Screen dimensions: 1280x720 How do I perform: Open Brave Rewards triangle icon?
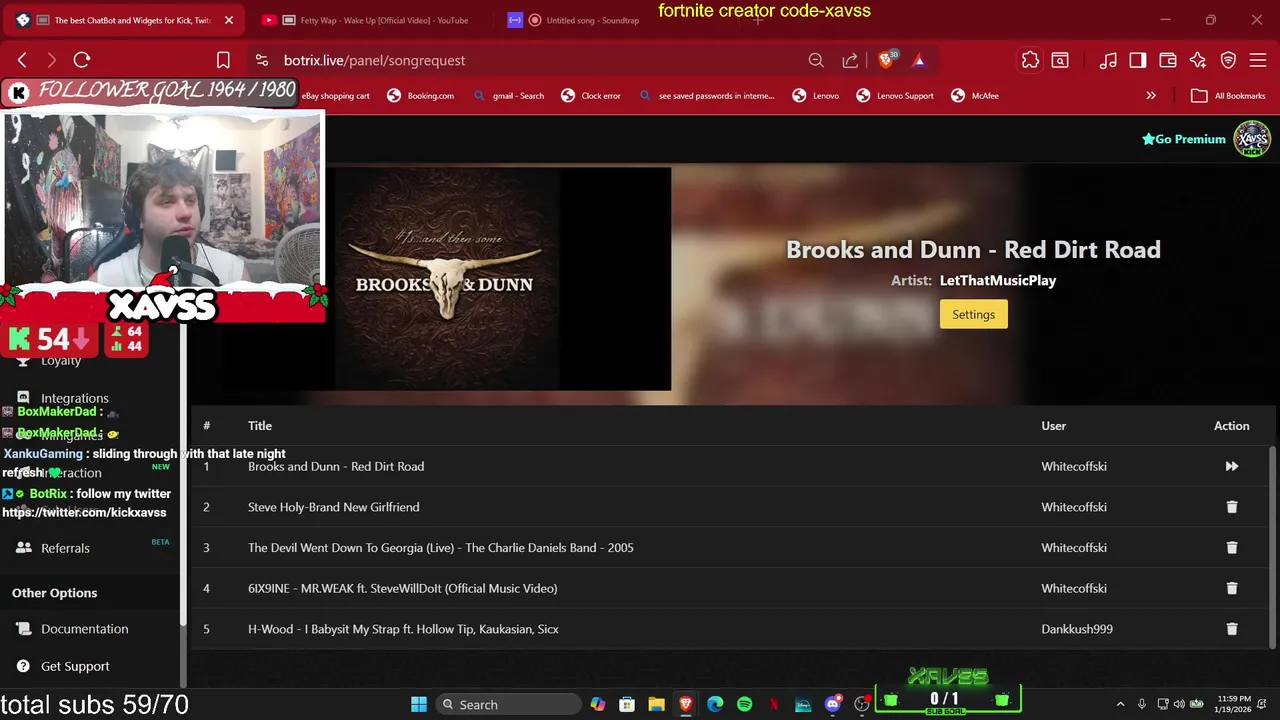click(x=919, y=60)
